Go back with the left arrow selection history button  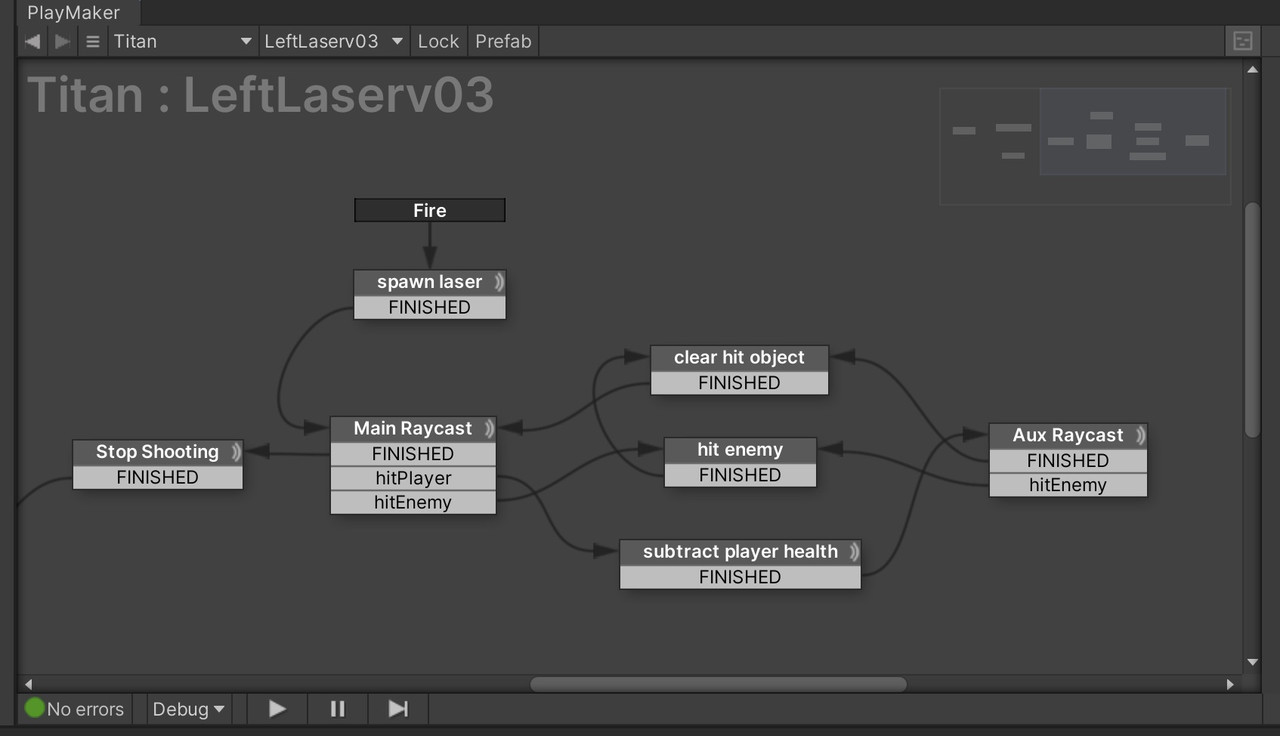coord(33,41)
